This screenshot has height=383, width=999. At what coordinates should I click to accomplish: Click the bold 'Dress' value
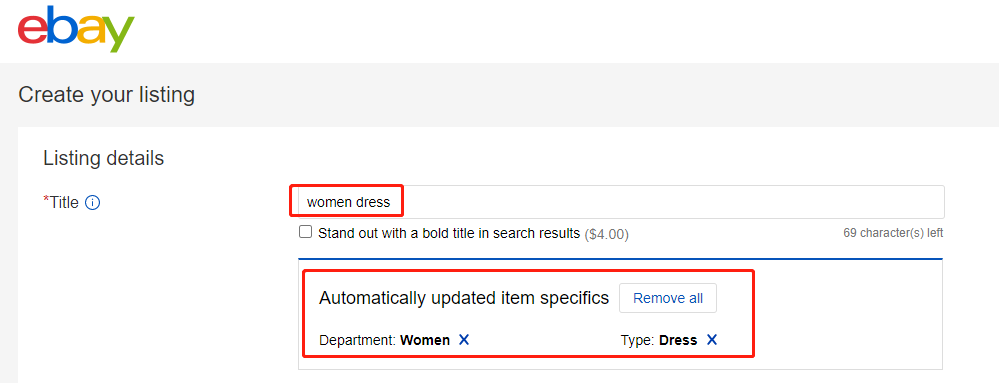pos(678,340)
